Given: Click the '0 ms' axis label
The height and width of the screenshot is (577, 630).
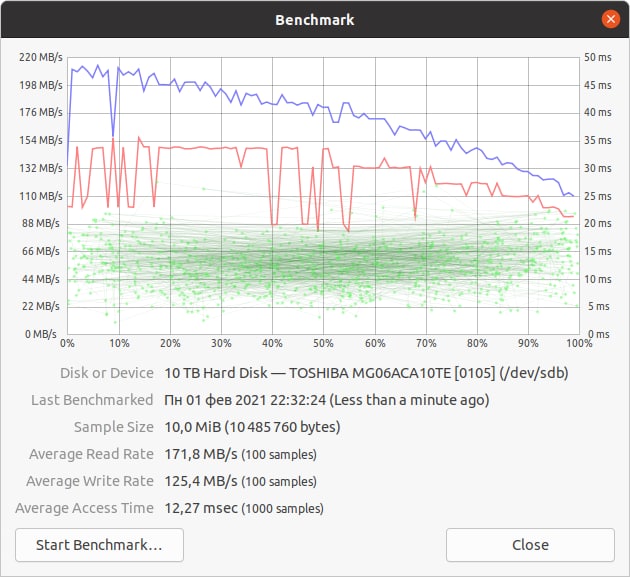Looking at the screenshot, I should point(599,334).
